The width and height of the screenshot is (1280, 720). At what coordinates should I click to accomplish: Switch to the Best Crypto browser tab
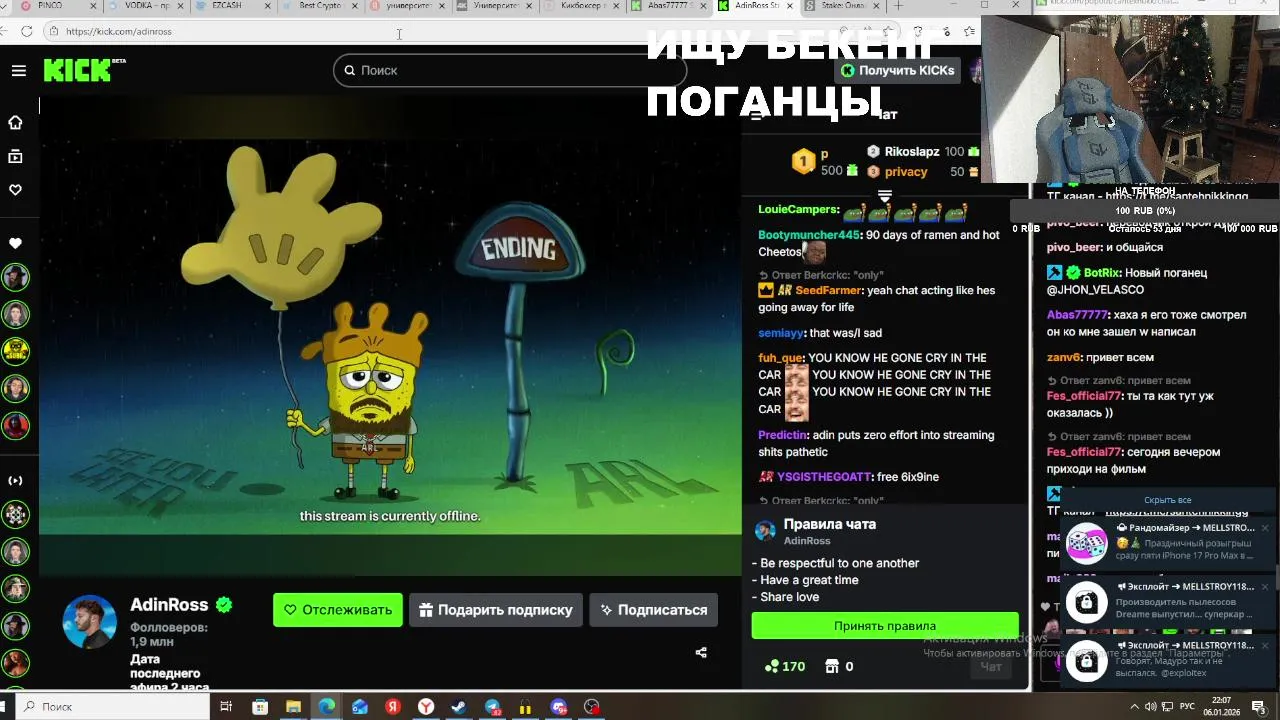(x=320, y=6)
